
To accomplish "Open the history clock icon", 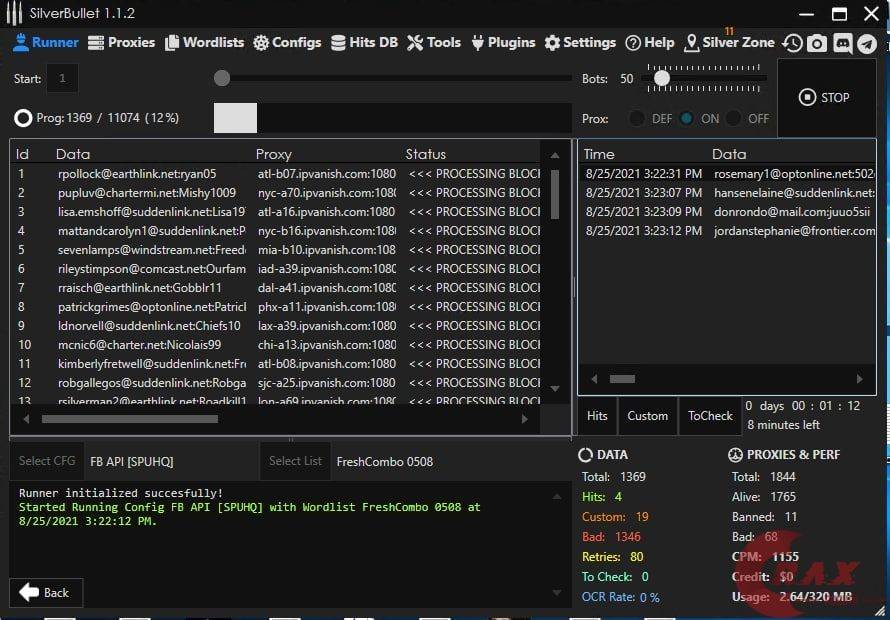I will tap(792, 44).
